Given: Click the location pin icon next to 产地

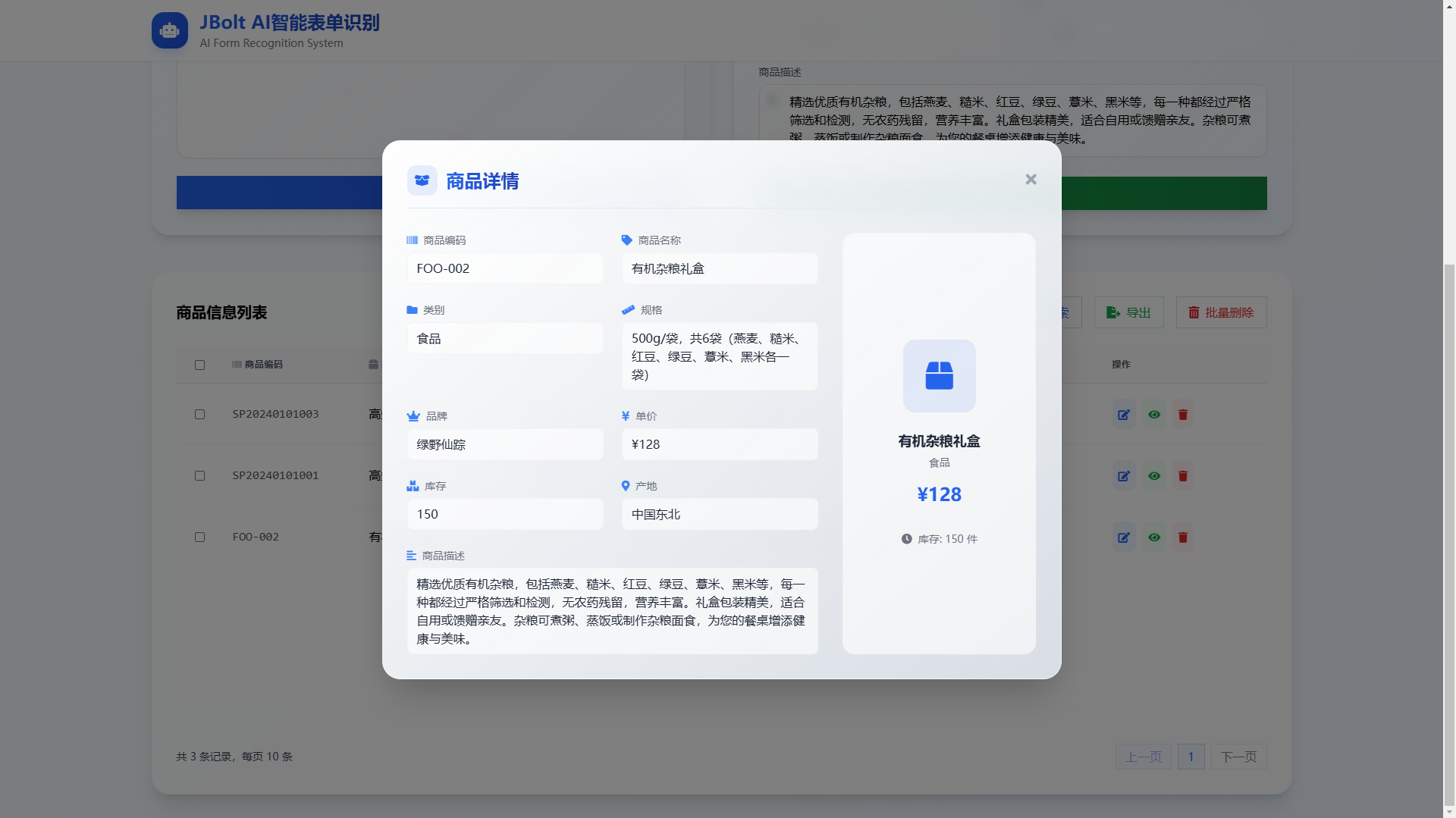Looking at the screenshot, I should pos(626,486).
